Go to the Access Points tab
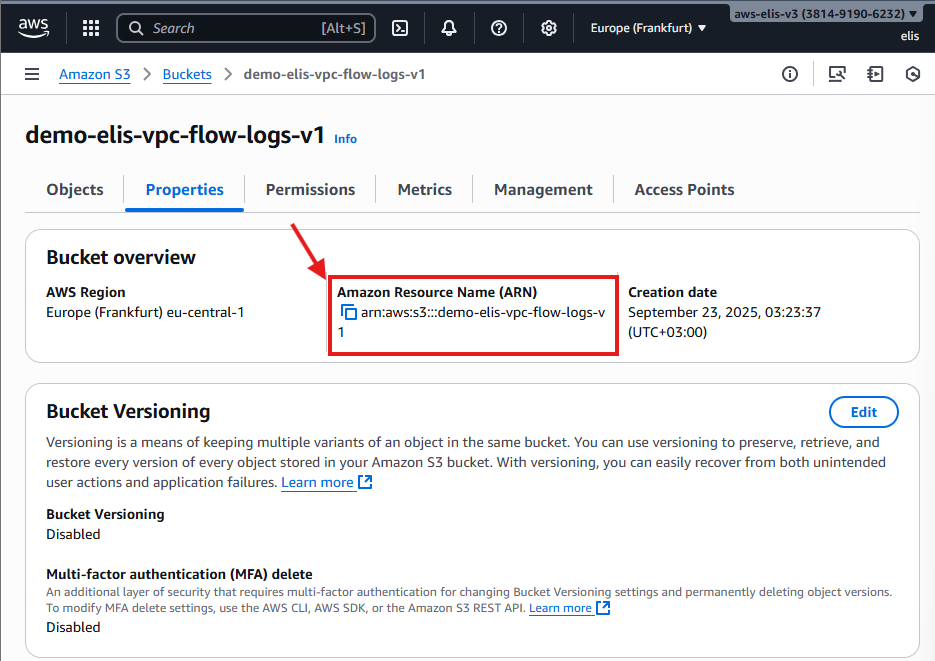Image resolution: width=935 pixels, height=661 pixels. [x=684, y=189]
